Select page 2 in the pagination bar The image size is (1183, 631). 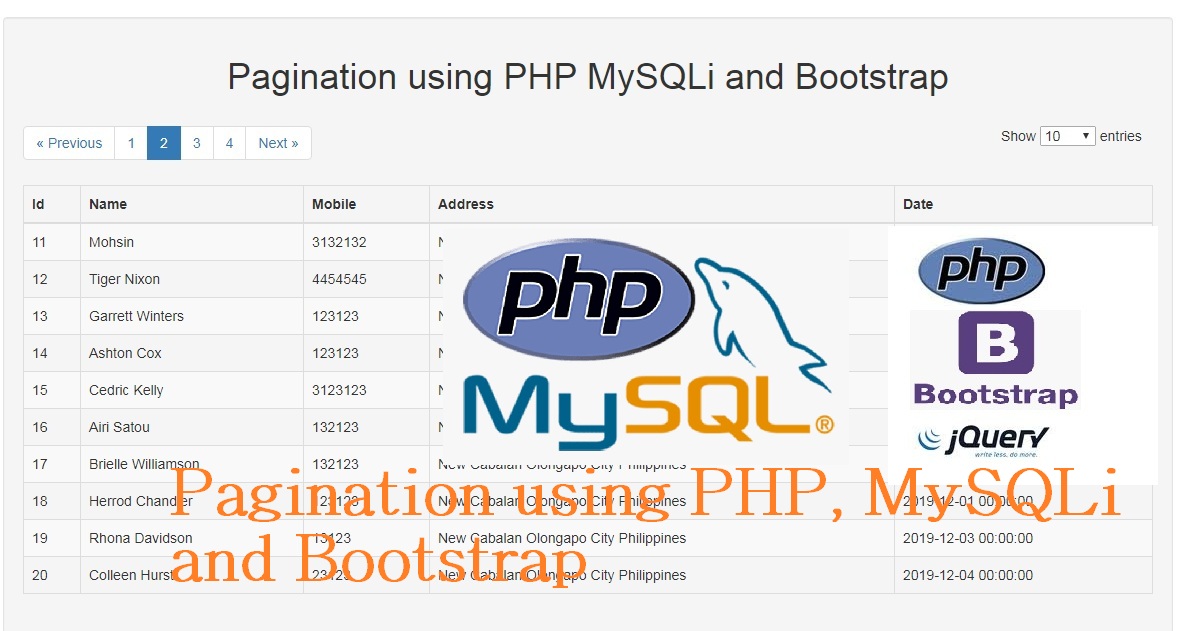[163, 143]
